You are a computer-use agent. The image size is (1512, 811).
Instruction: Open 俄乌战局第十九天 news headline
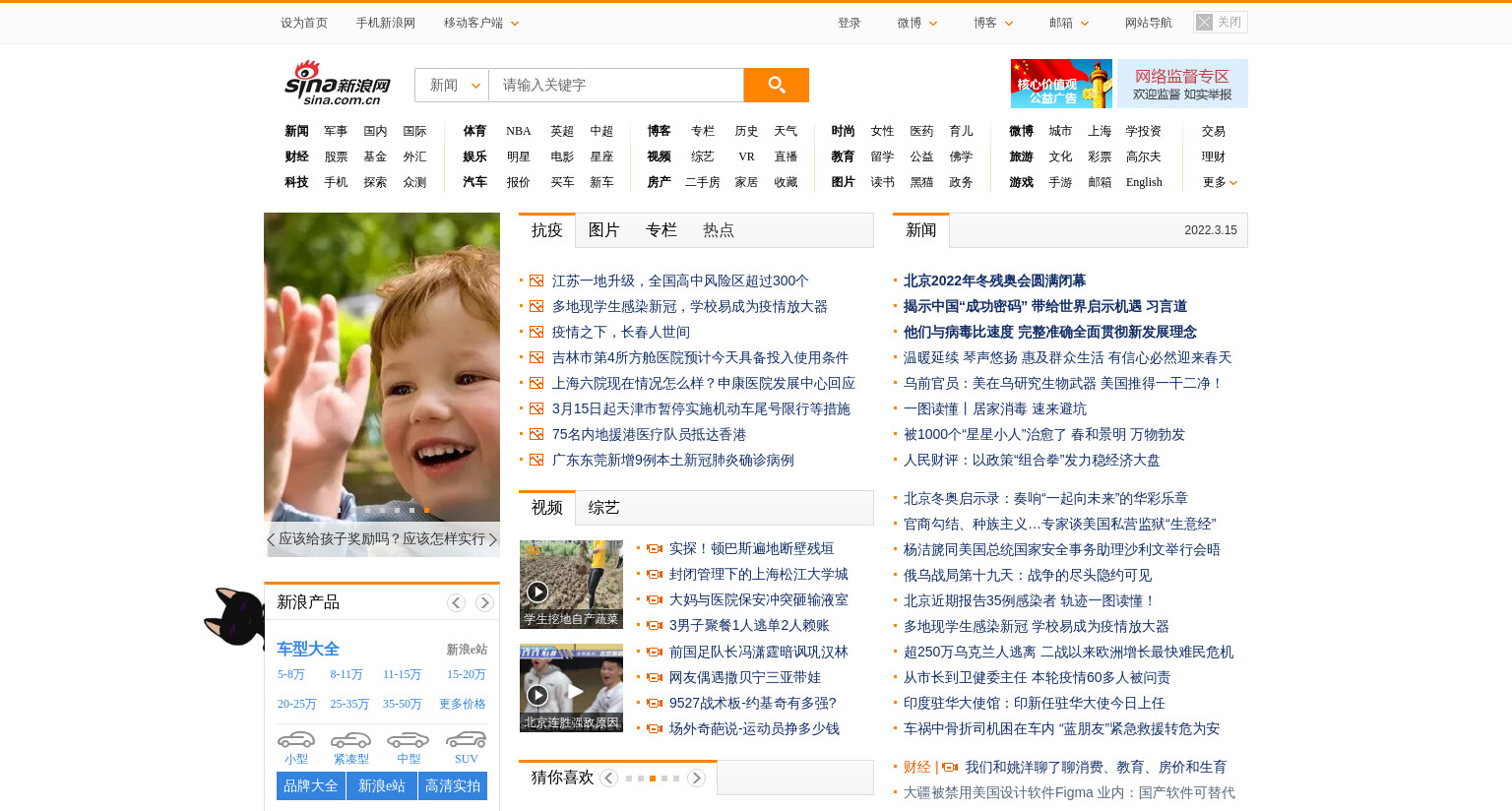(1028, 575)
